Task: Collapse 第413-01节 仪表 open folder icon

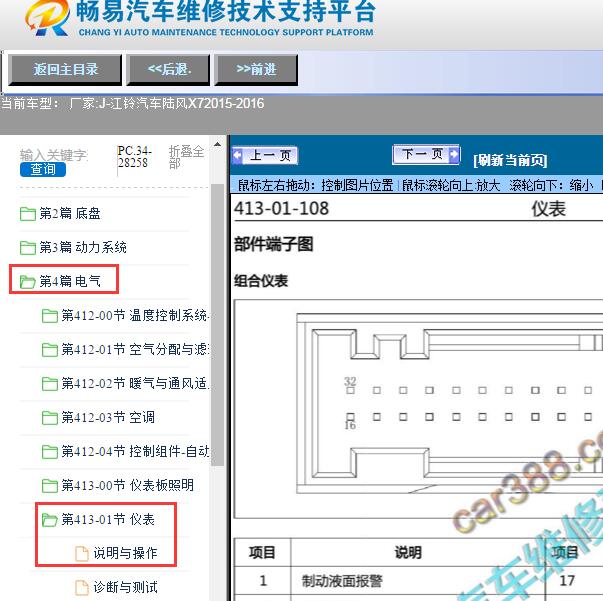Action: coord(50,519)
